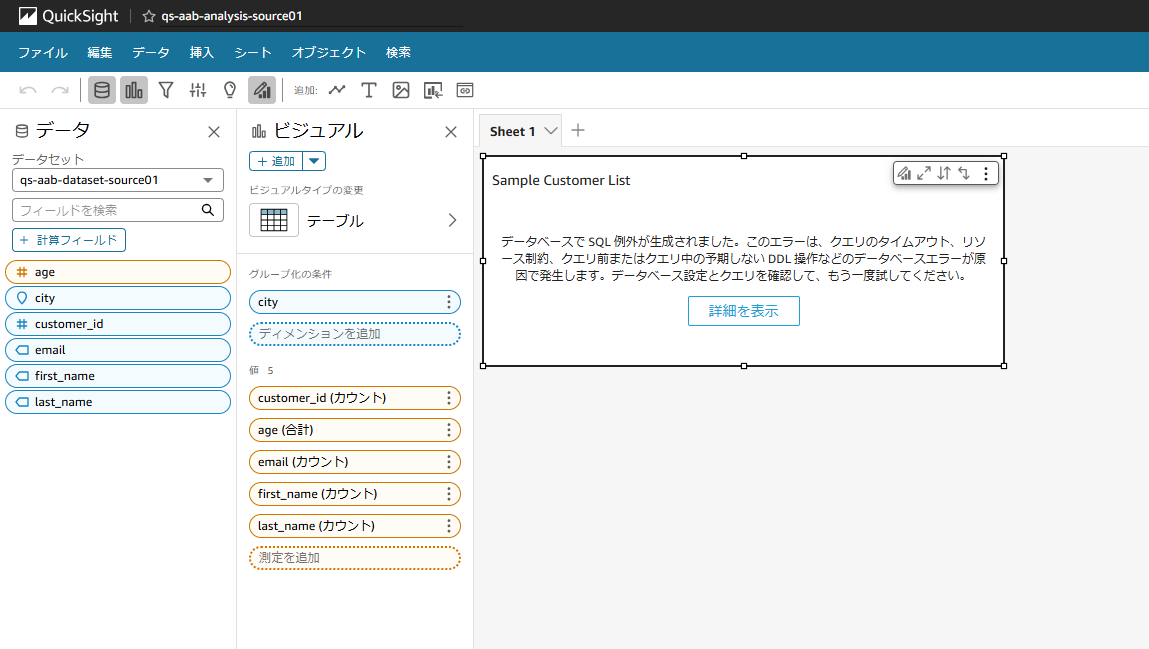Add a text box using the T icon

coord(370,89)
